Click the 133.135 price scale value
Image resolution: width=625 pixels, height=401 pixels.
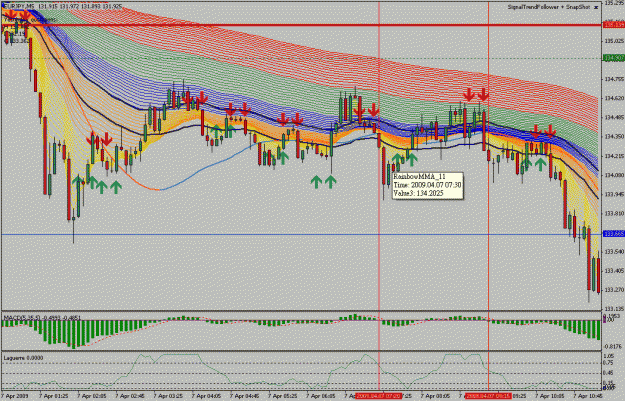[614, 309]
